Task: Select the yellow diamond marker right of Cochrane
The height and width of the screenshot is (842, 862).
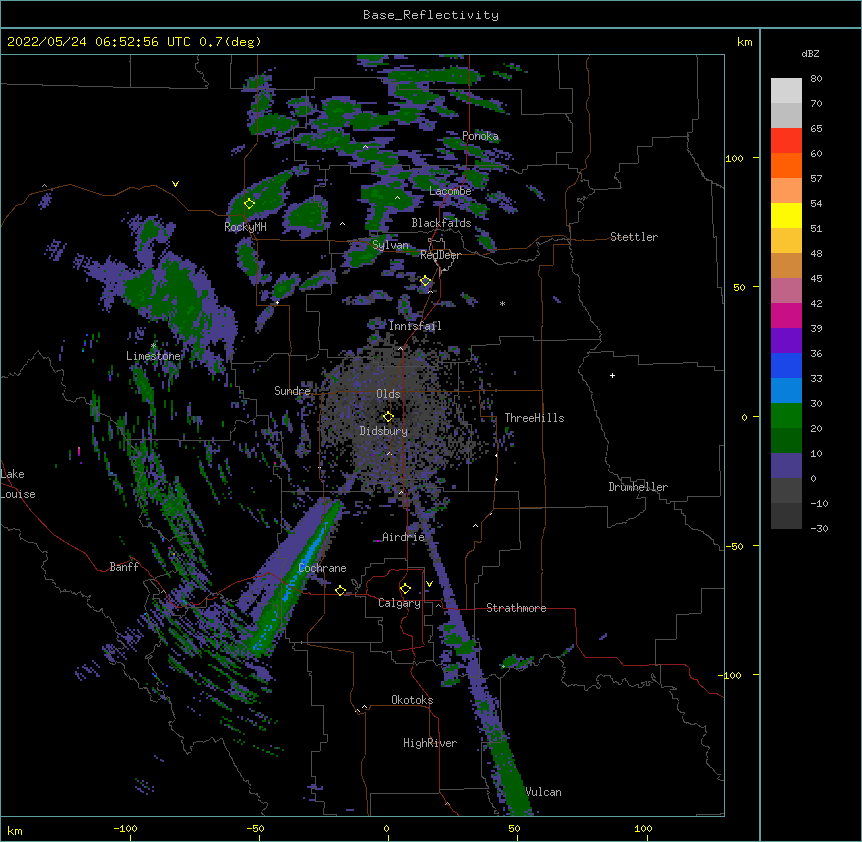Action: point(340,591)
